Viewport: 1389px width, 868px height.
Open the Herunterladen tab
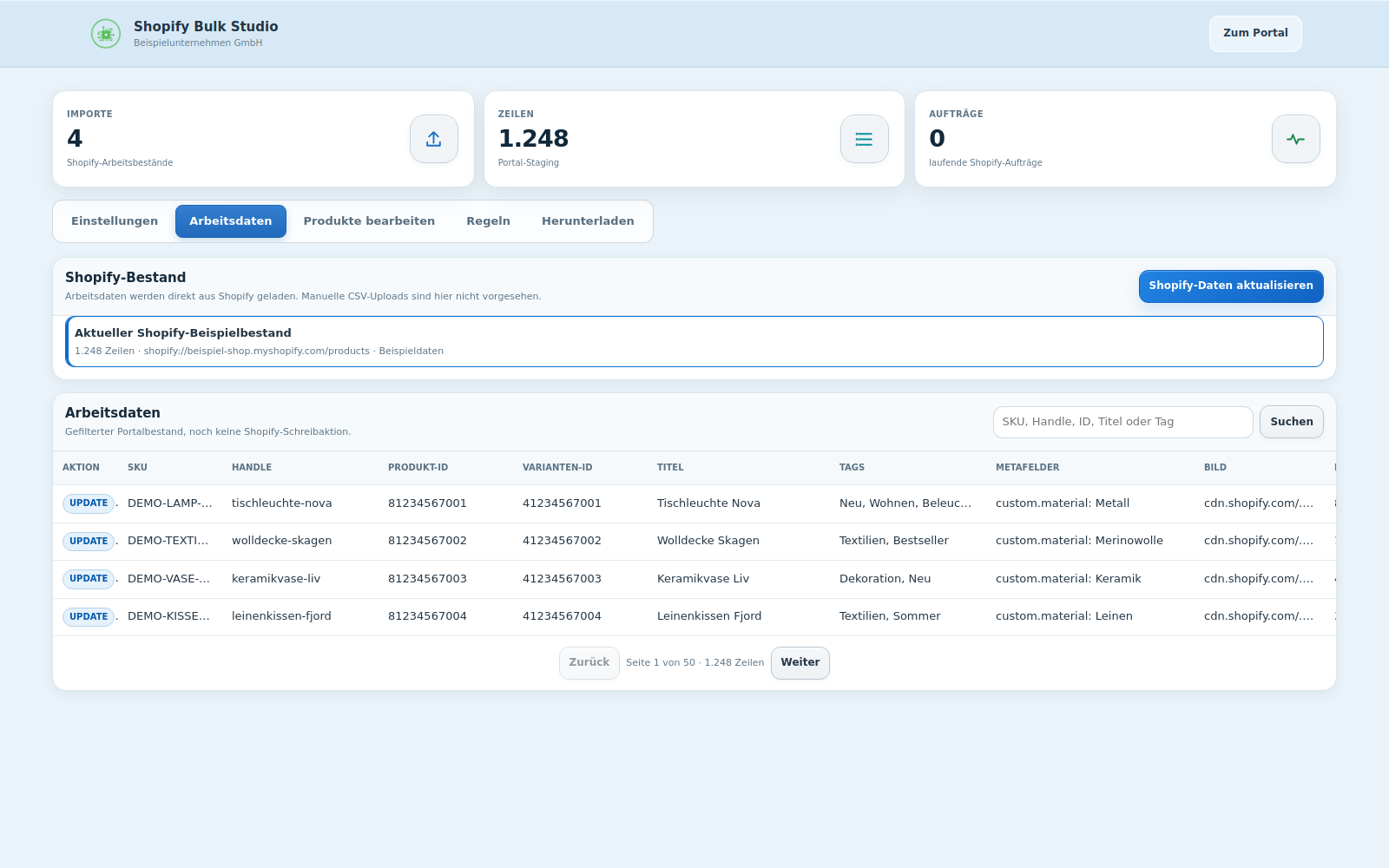click(588, 221)
